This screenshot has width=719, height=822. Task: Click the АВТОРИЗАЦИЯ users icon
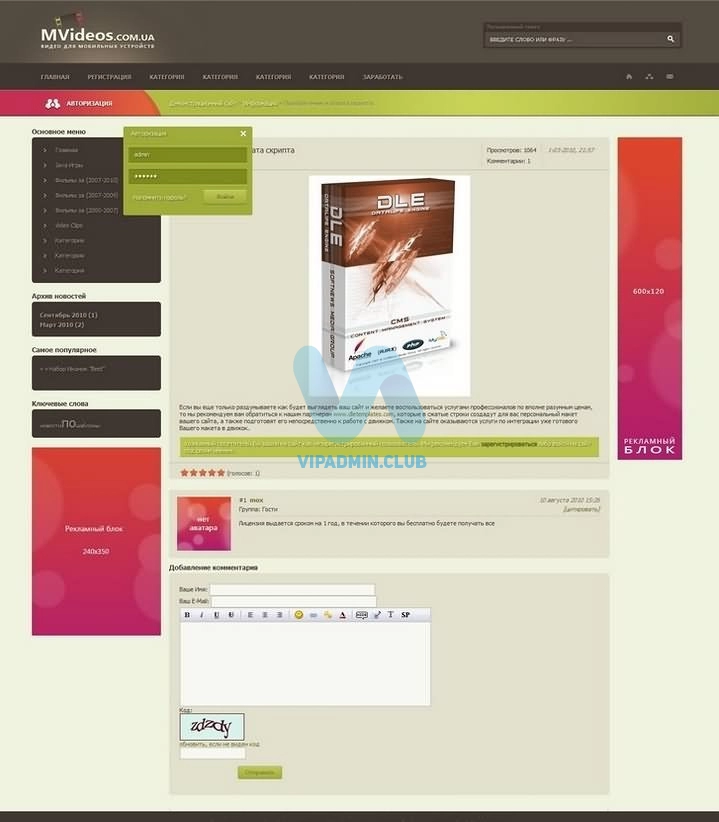[x=52, y=103]
